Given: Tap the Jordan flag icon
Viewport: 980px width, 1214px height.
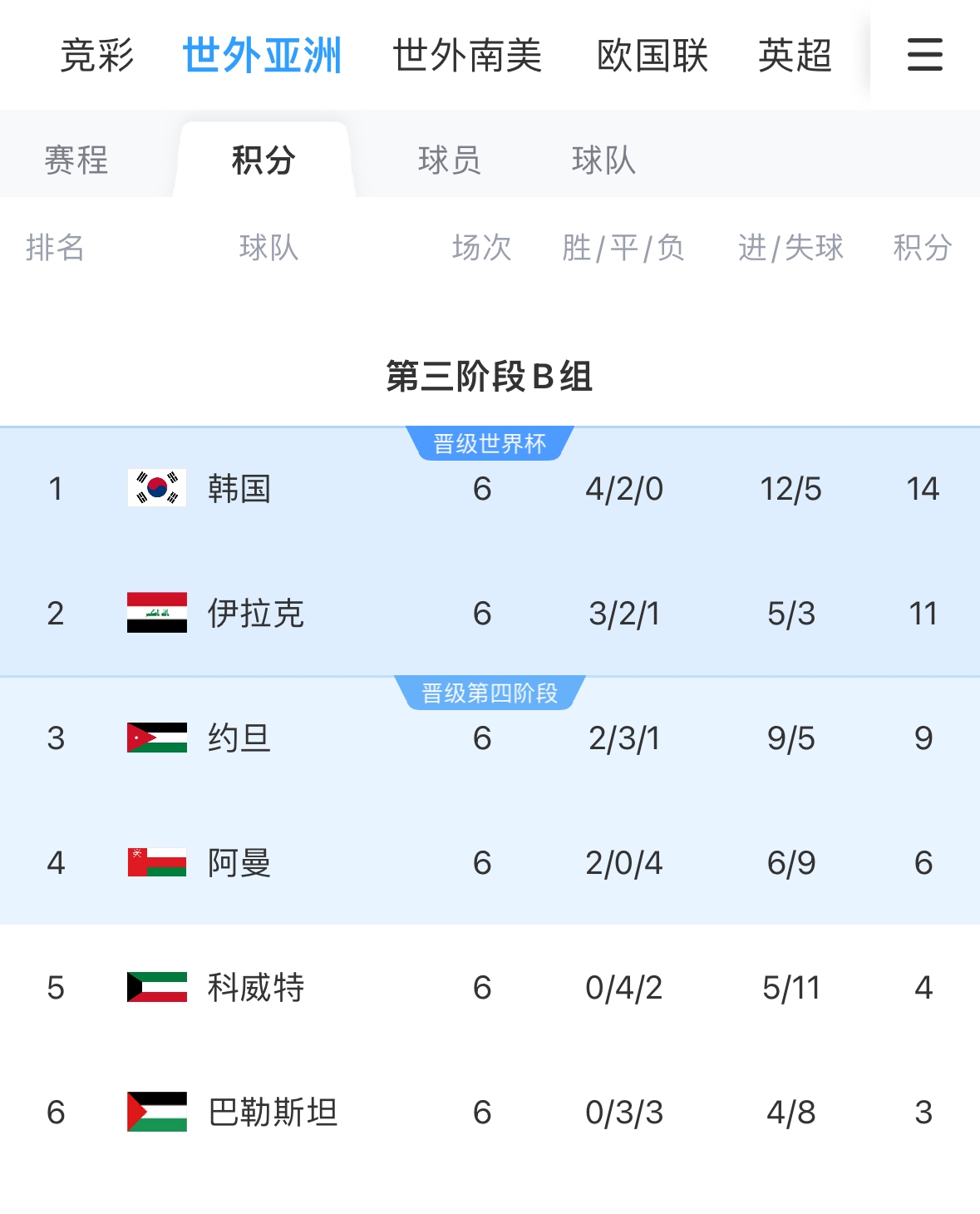Looking at the screenshot, I should [x=157, y=738].
